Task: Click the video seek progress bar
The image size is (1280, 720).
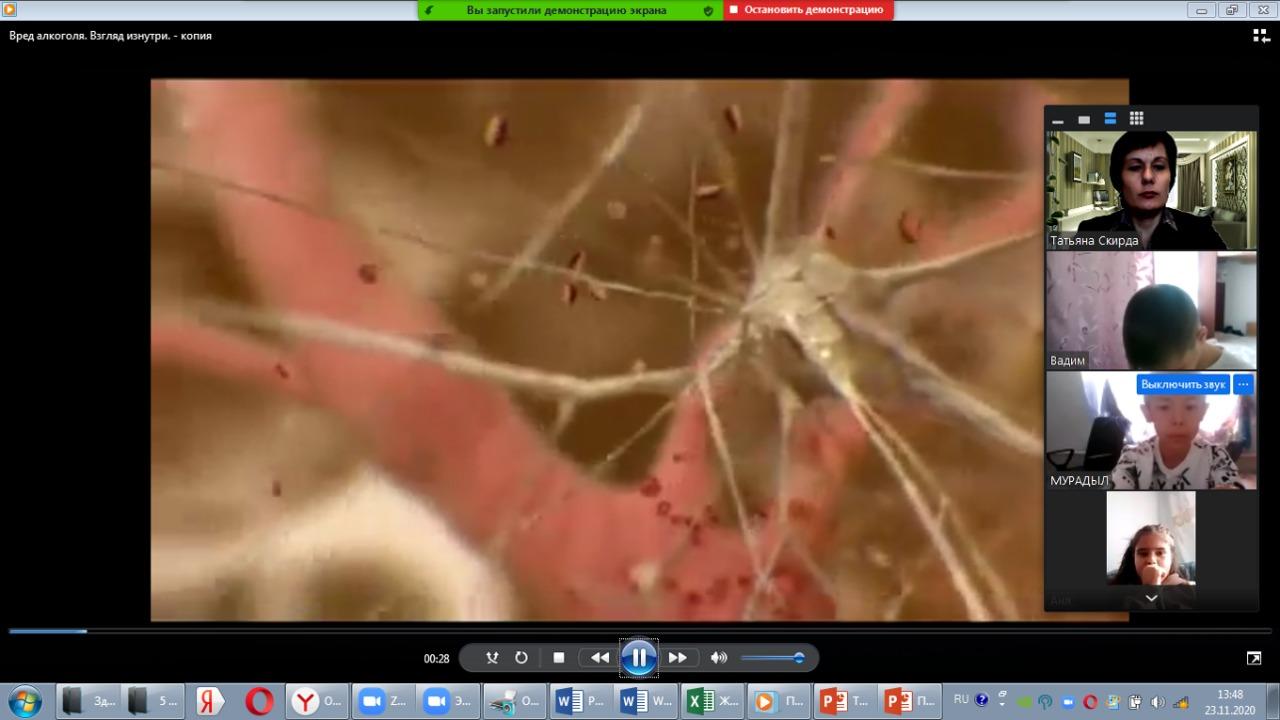Action: [640, 631]
